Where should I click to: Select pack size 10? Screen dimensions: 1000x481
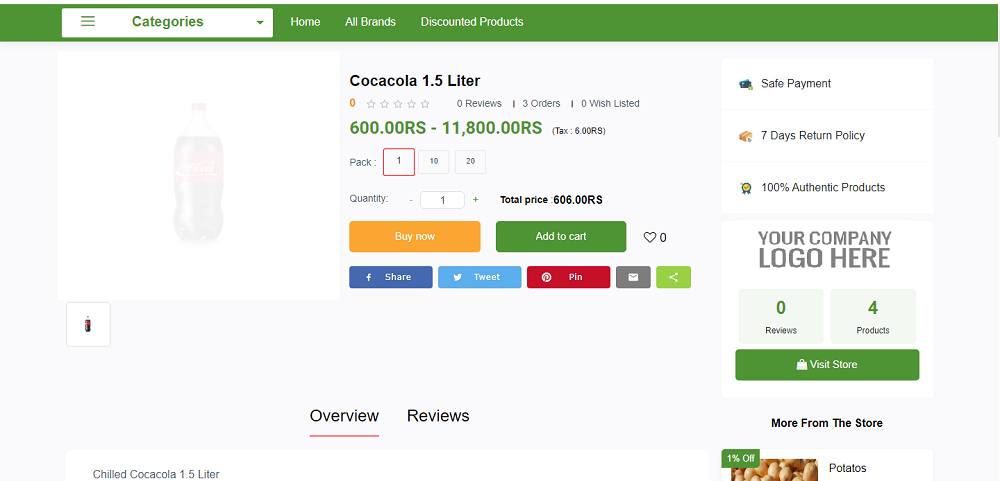434,162
